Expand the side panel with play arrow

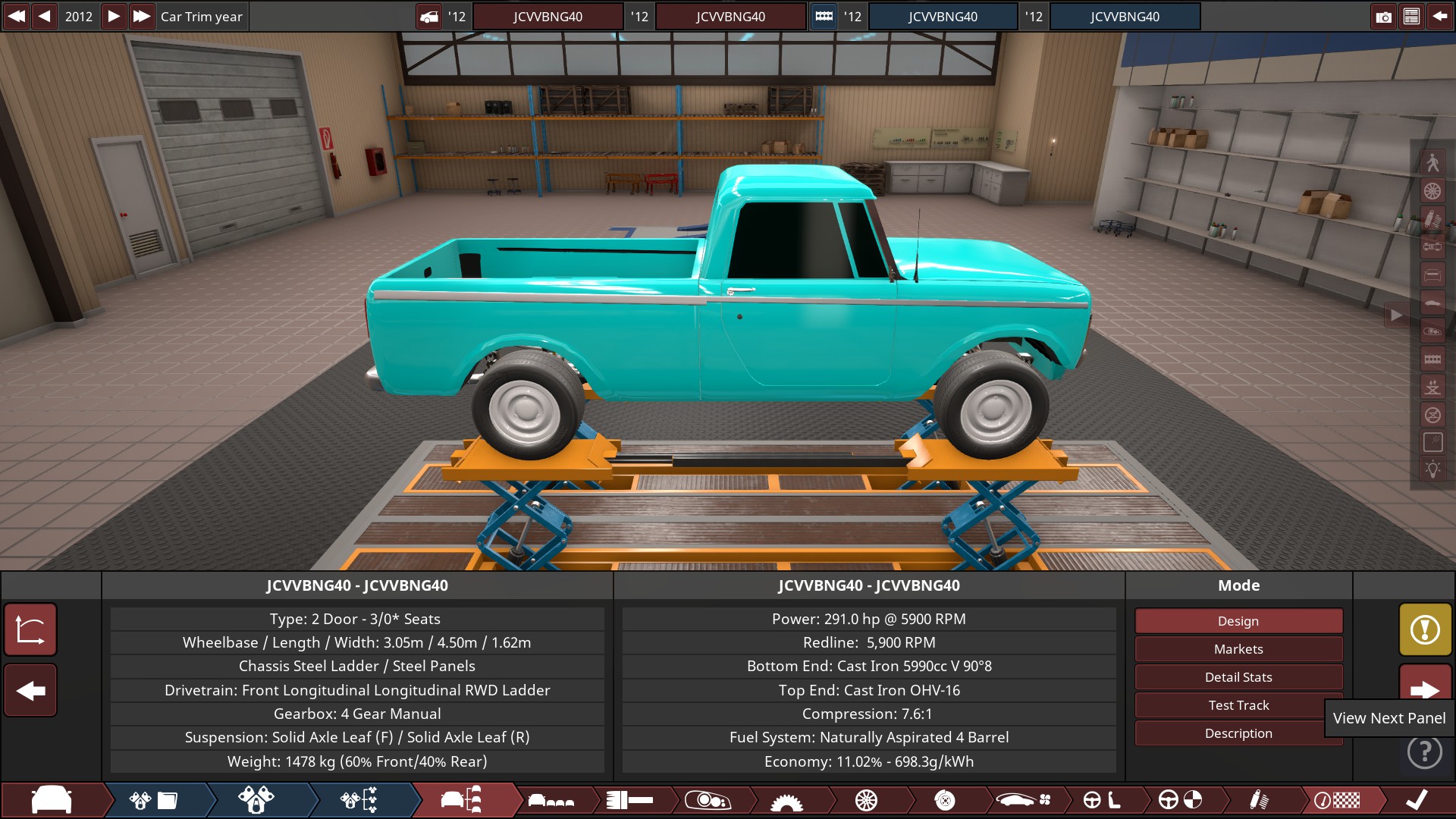(1397, 315)
